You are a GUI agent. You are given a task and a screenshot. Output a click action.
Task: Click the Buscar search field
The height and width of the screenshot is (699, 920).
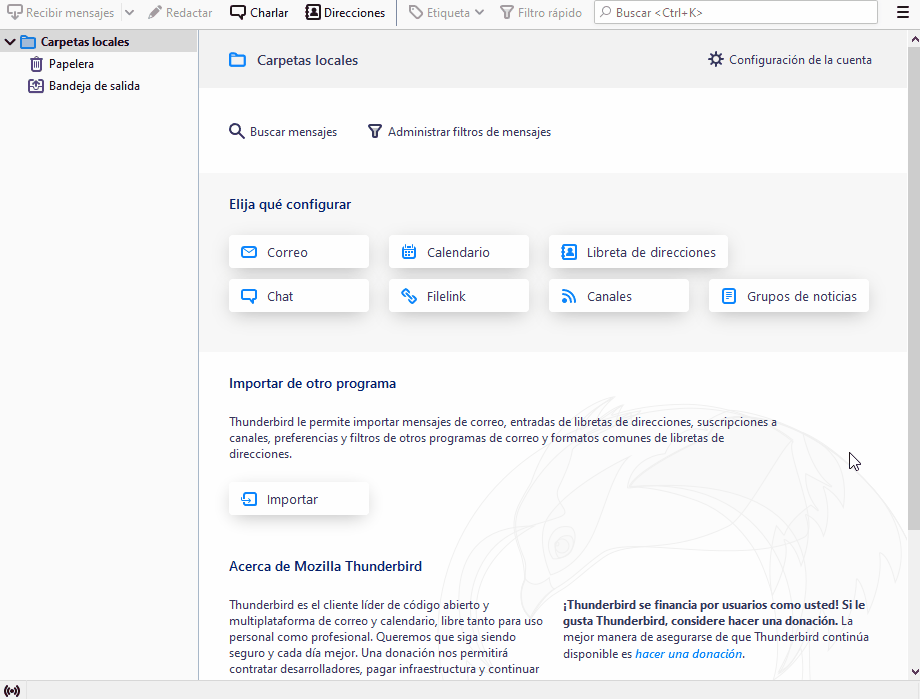pos(736,12)
